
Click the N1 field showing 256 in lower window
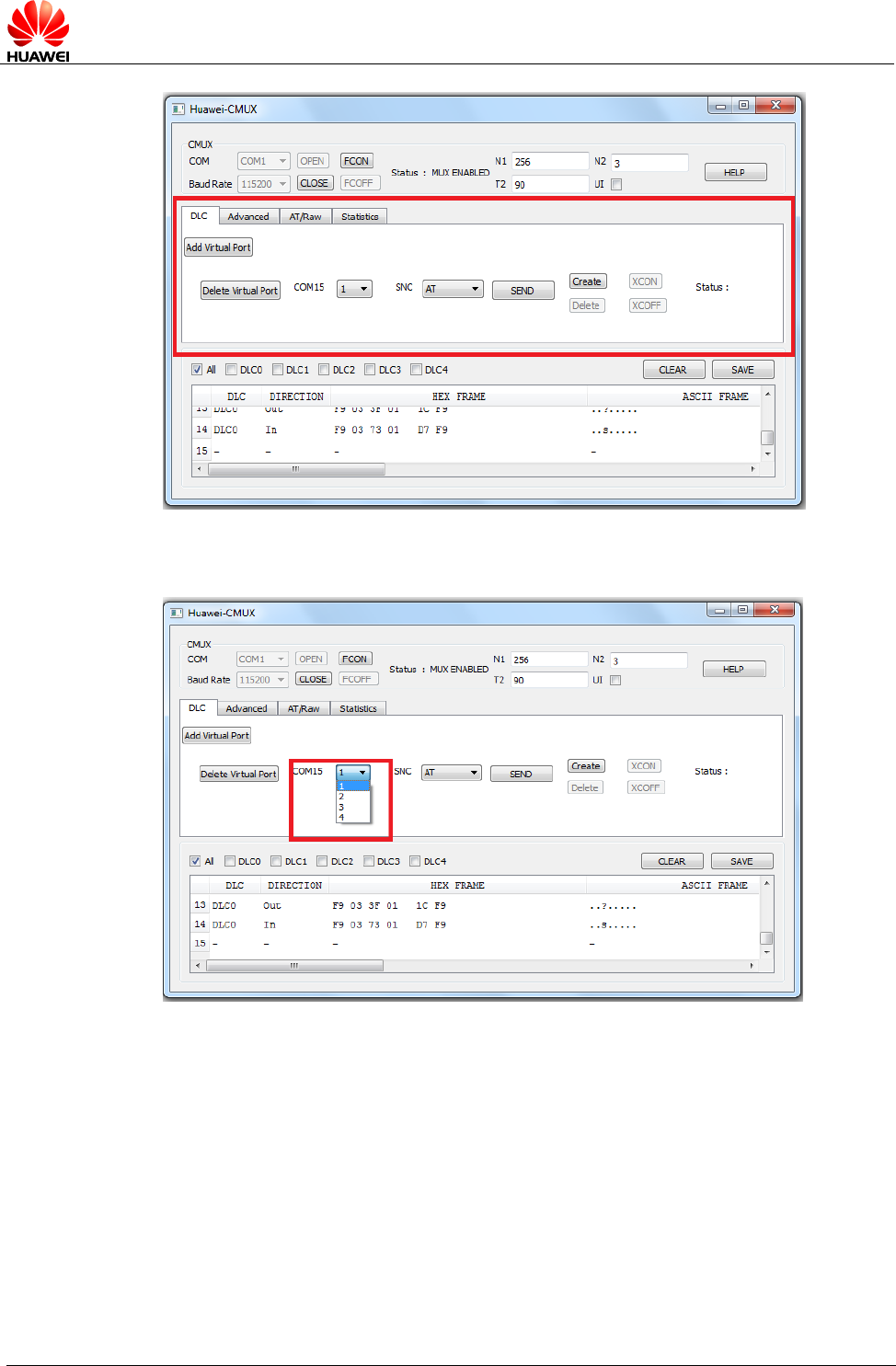(x=548, y=660)
